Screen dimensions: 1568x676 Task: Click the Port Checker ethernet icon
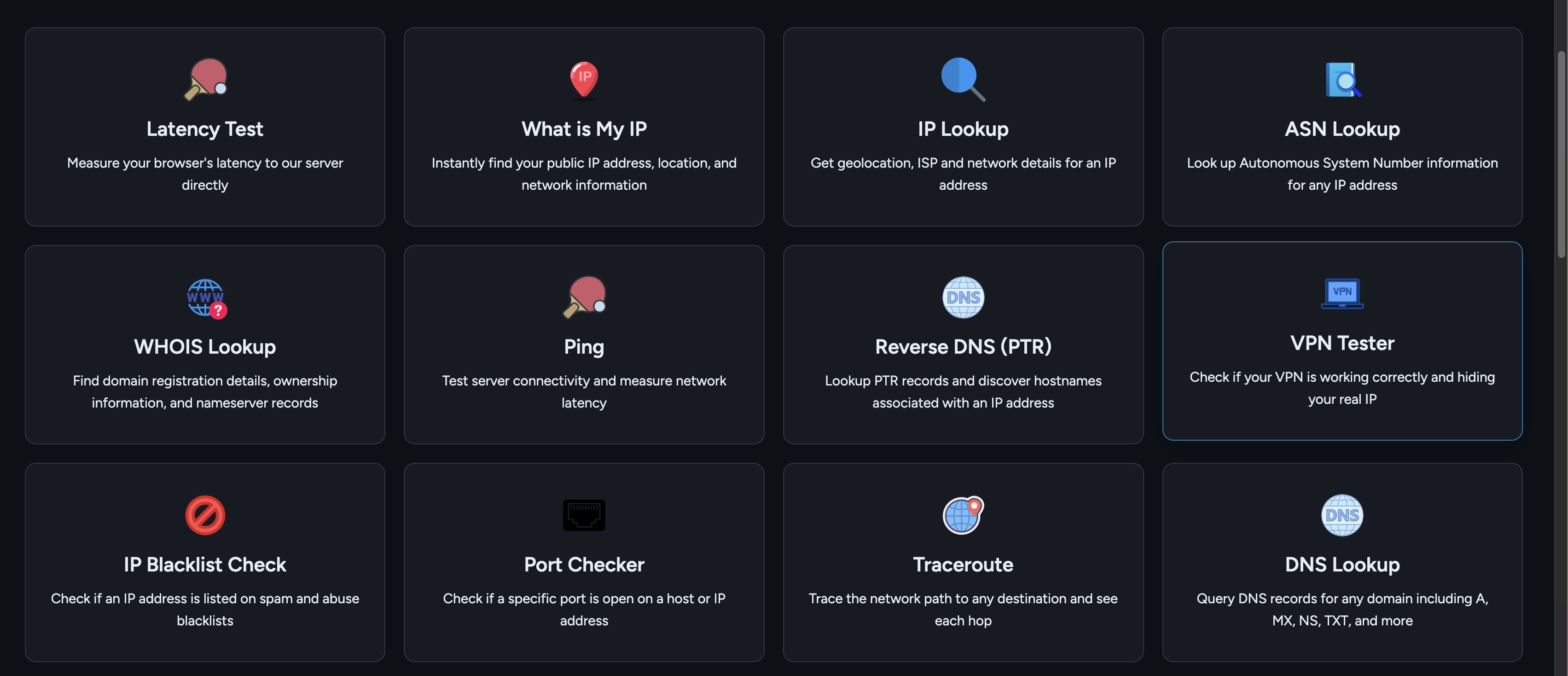tap(584, 515)
